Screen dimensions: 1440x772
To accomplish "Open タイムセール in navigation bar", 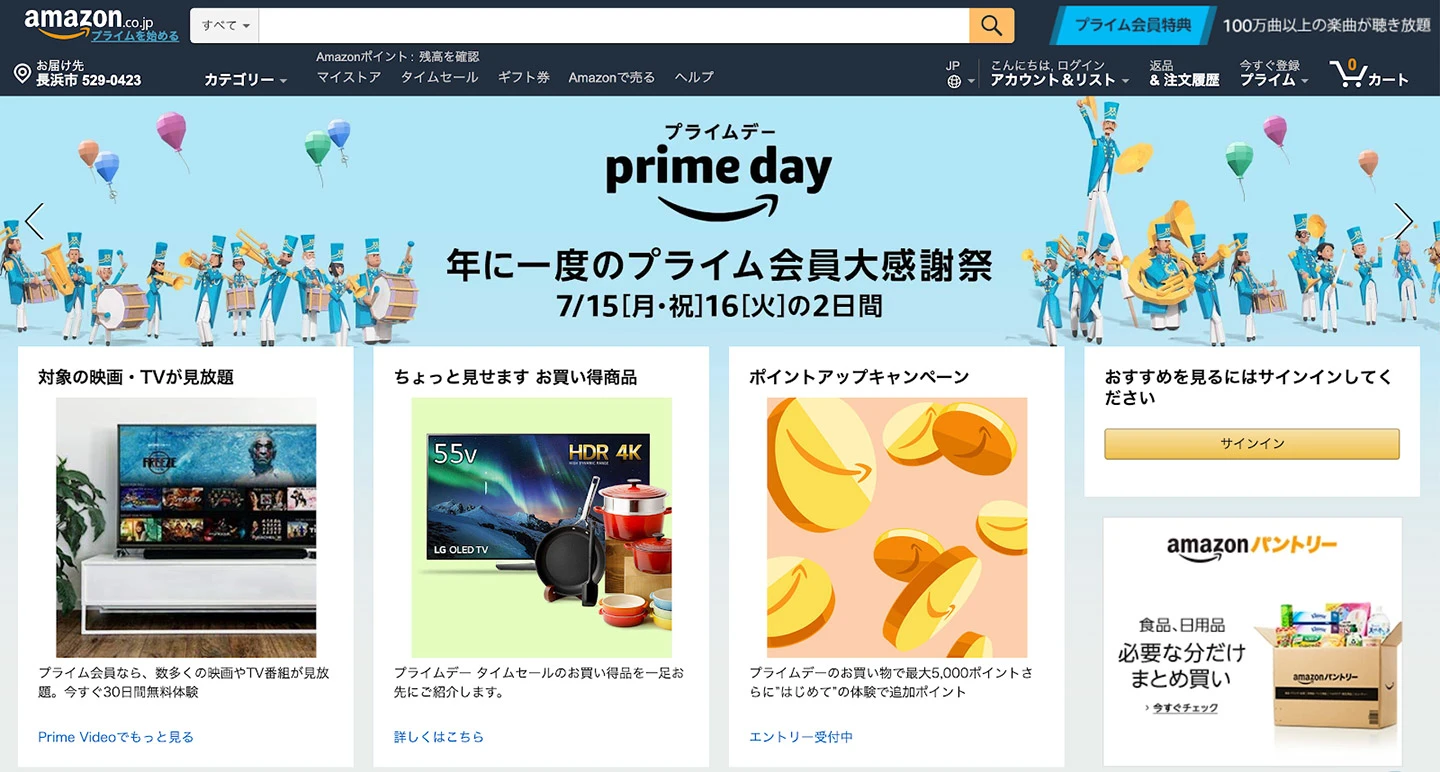I will coord(439,77).
